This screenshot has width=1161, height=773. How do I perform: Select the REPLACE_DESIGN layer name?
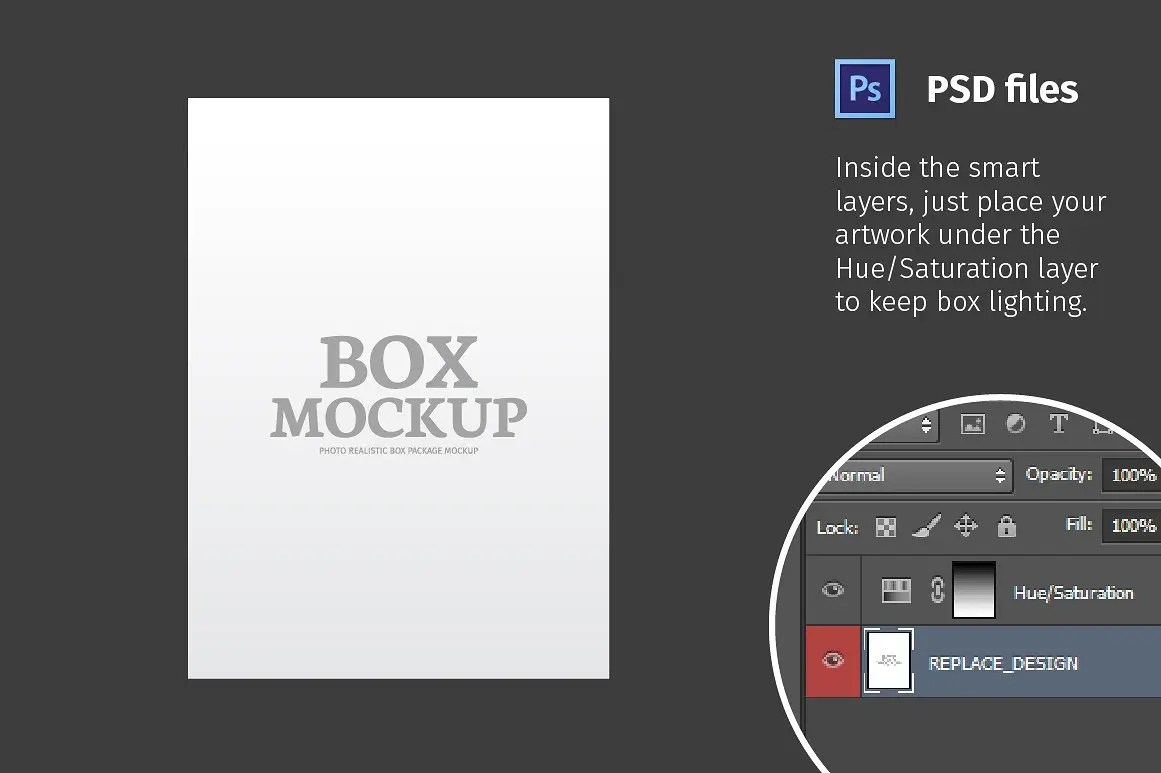point(1003,663)
